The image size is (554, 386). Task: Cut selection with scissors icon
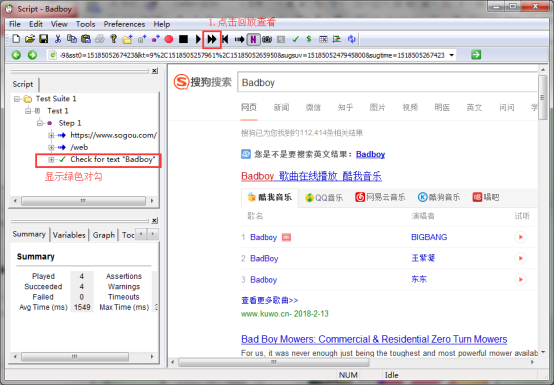(58, 39)
